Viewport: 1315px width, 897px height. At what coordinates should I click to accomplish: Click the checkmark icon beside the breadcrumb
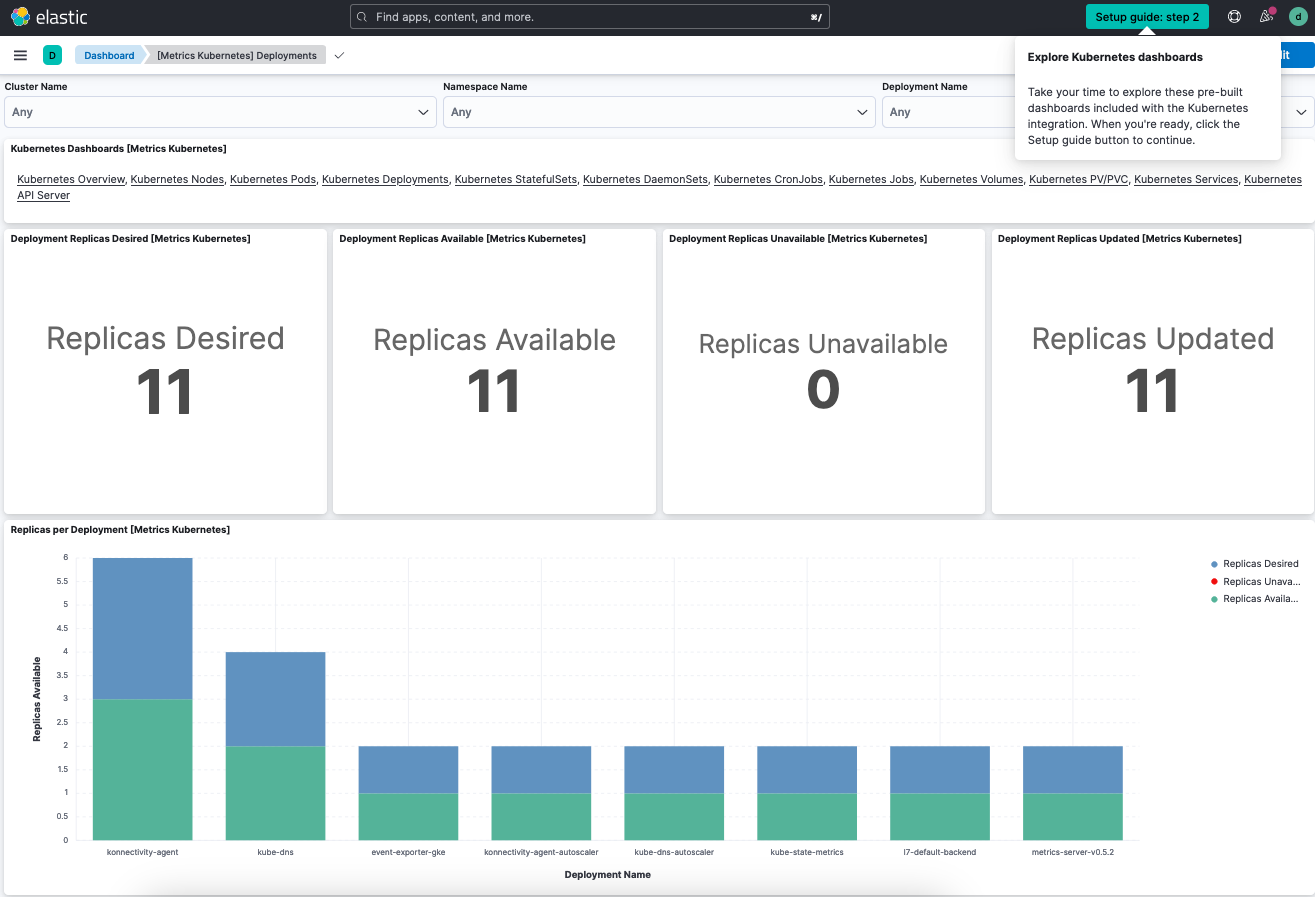click(338, 56)
